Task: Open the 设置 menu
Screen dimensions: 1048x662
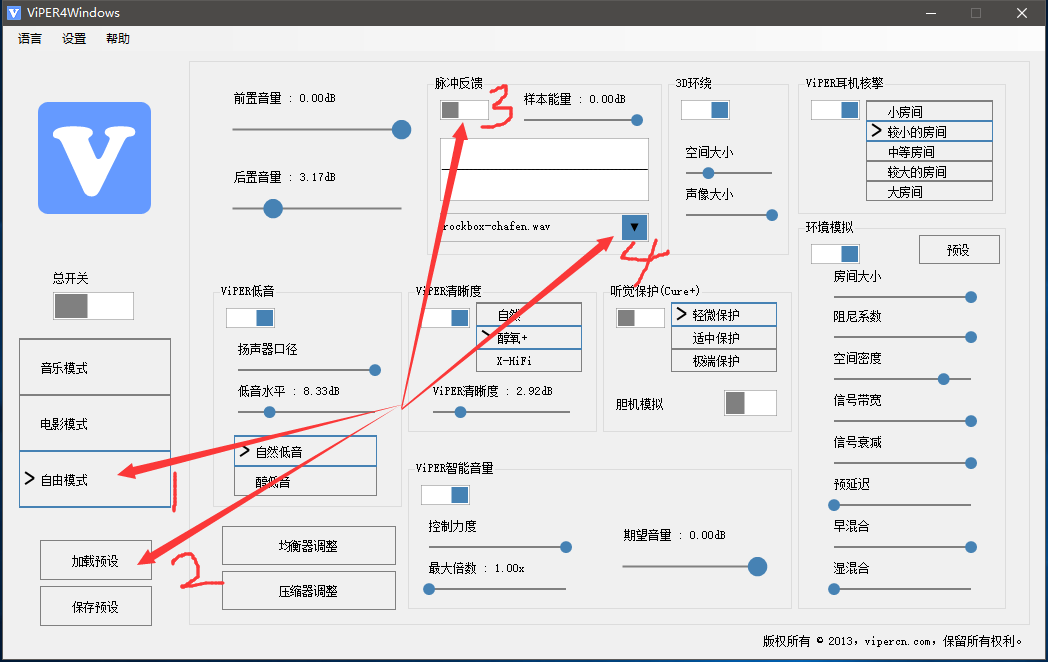Action: tap(74, 39)
